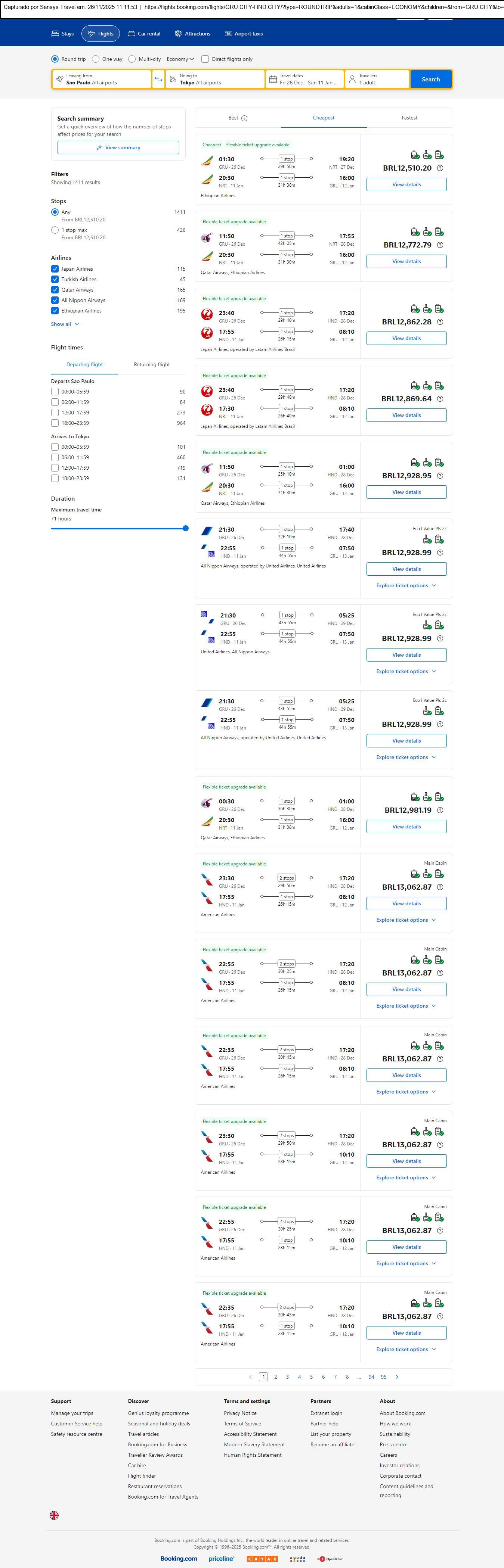Enable the Direct flights only checkbox
The image size is (504, 1568).
click(205, 59)
